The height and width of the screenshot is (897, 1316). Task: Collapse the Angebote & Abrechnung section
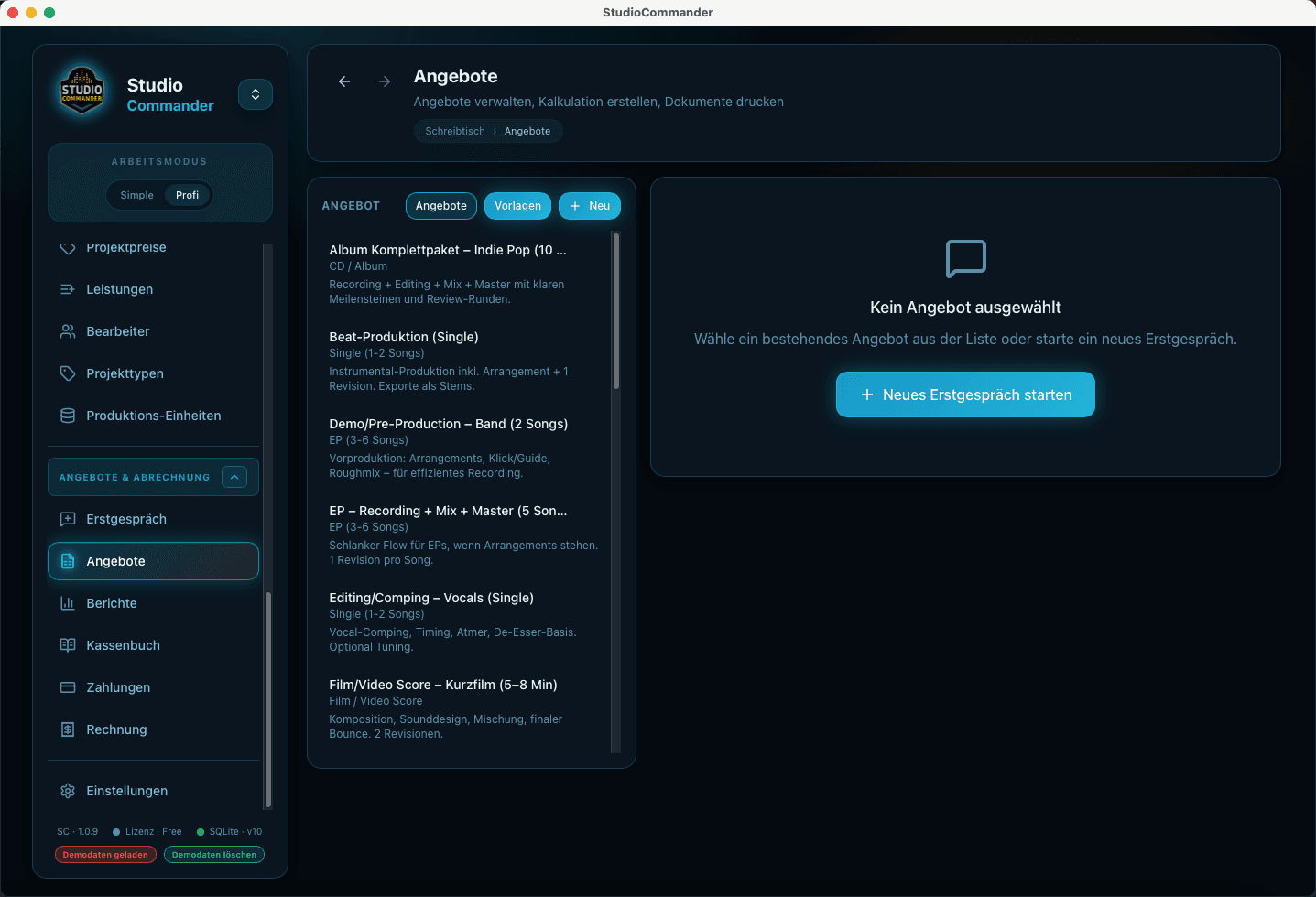point(234,477)
